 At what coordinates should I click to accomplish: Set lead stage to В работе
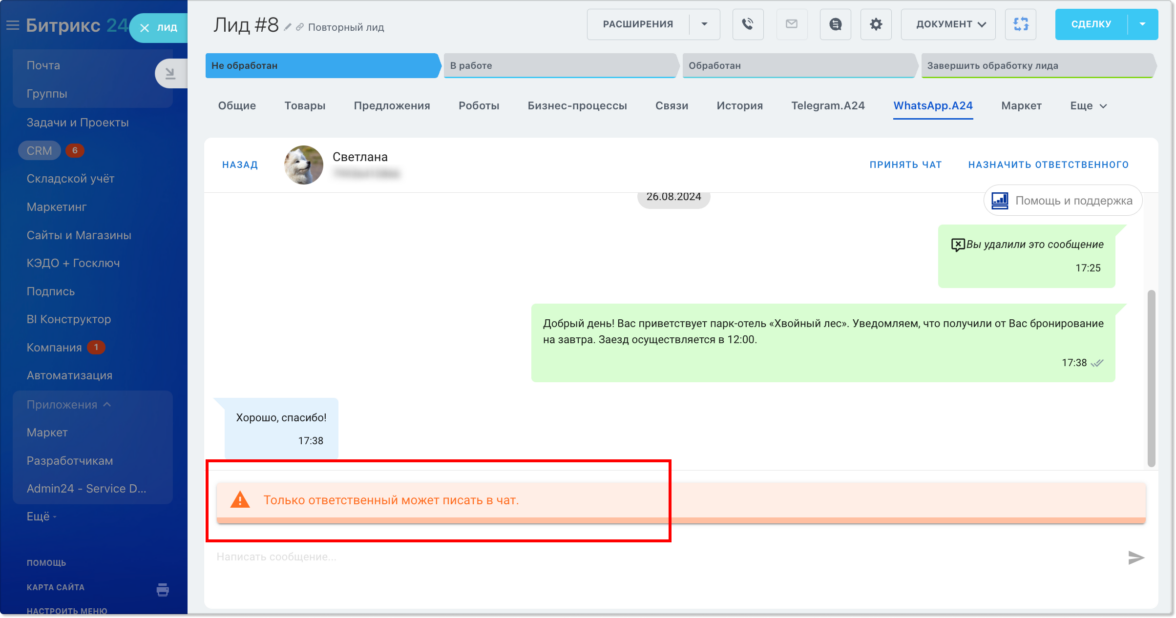560,66
